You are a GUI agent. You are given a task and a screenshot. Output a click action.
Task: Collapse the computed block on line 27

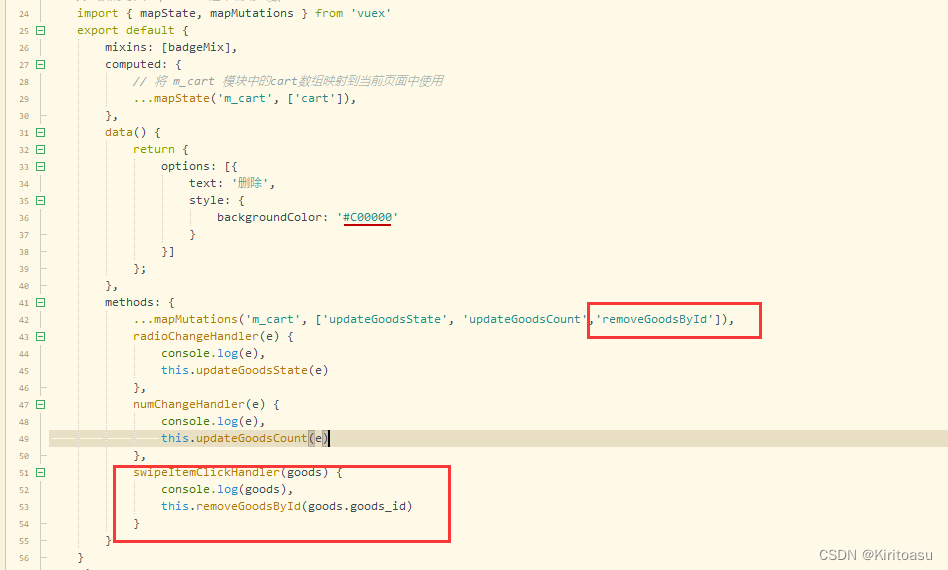(x=41, y=64)
